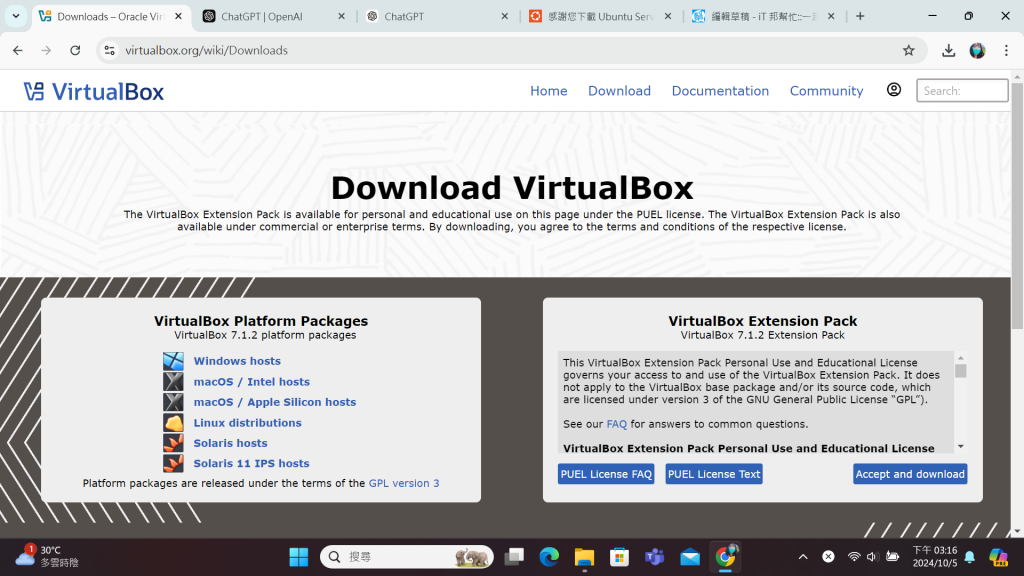Click the Solaris 11 IPS hosts link
The image size is (1024, 576).
tap(251, 463)
